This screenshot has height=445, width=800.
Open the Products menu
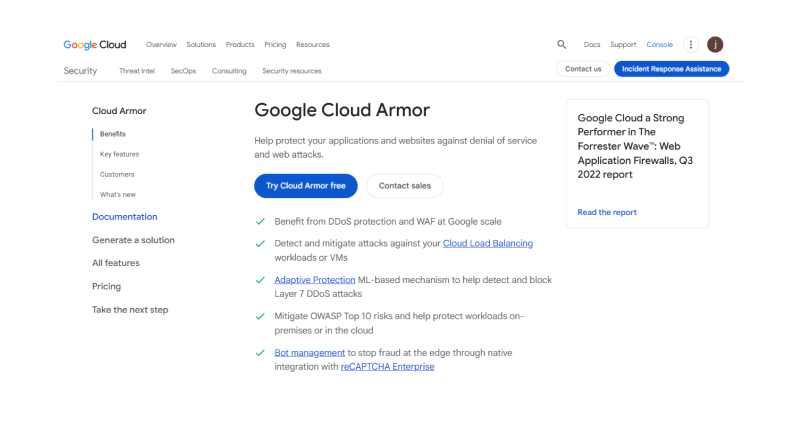click(x=240, y=45)
